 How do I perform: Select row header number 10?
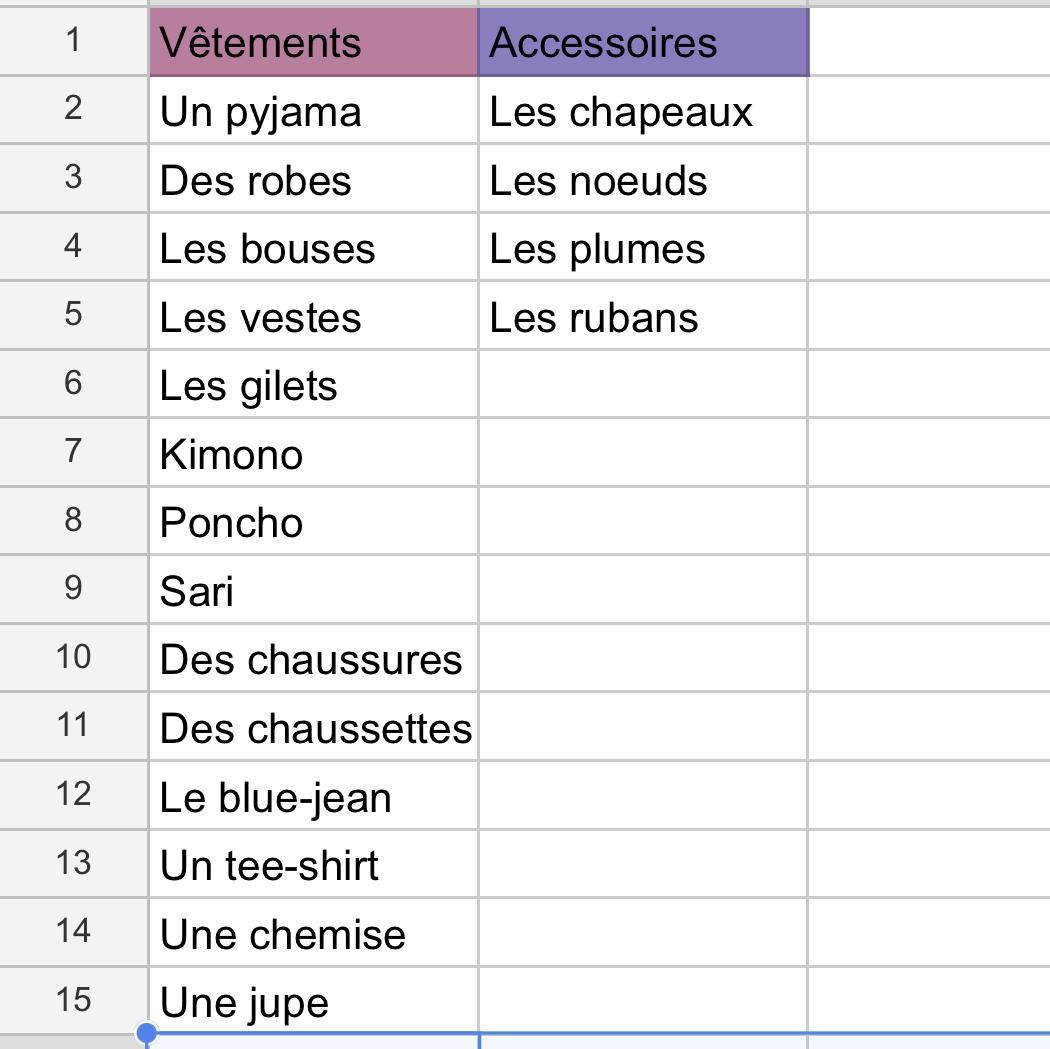73,657
